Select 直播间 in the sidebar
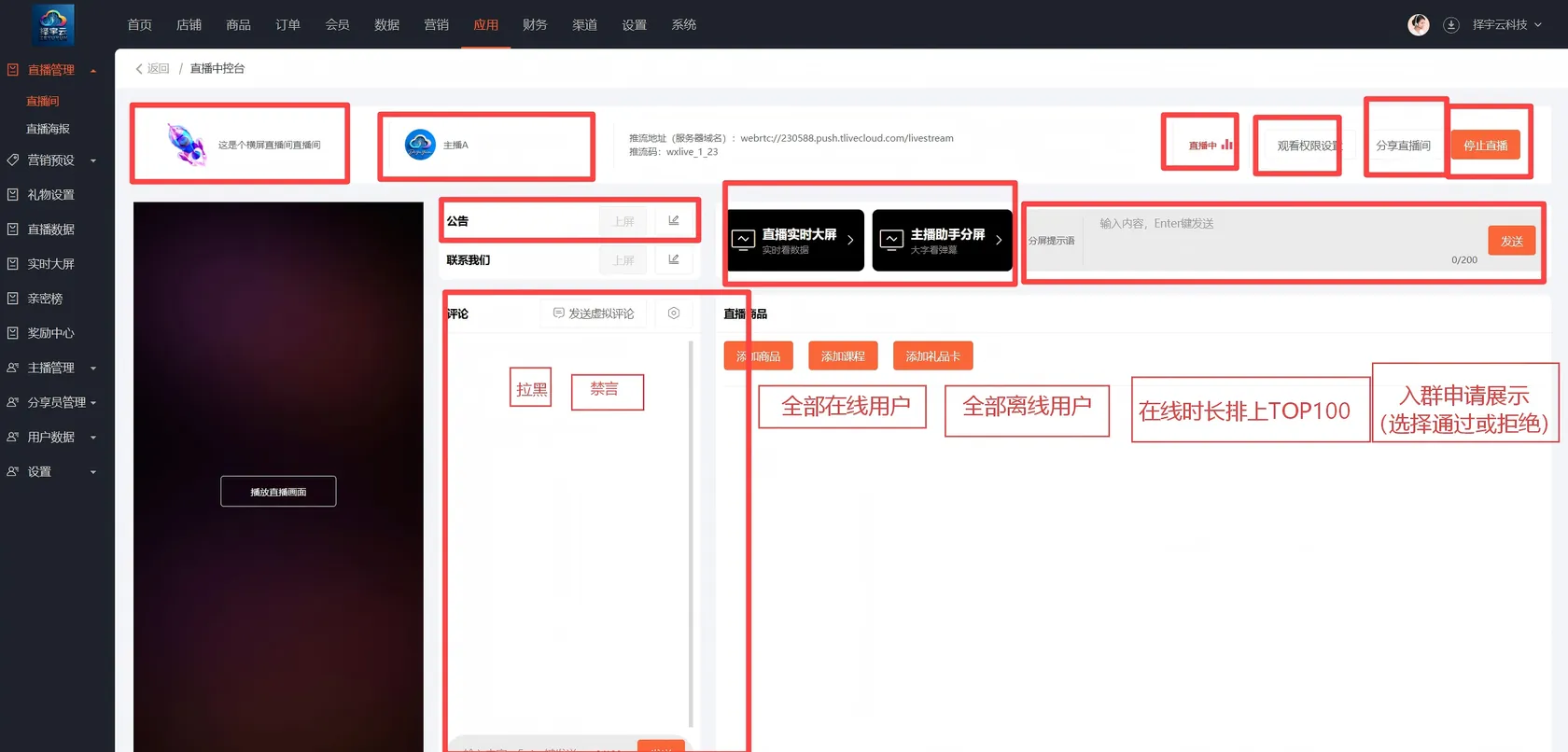 (x=43, y=102)
